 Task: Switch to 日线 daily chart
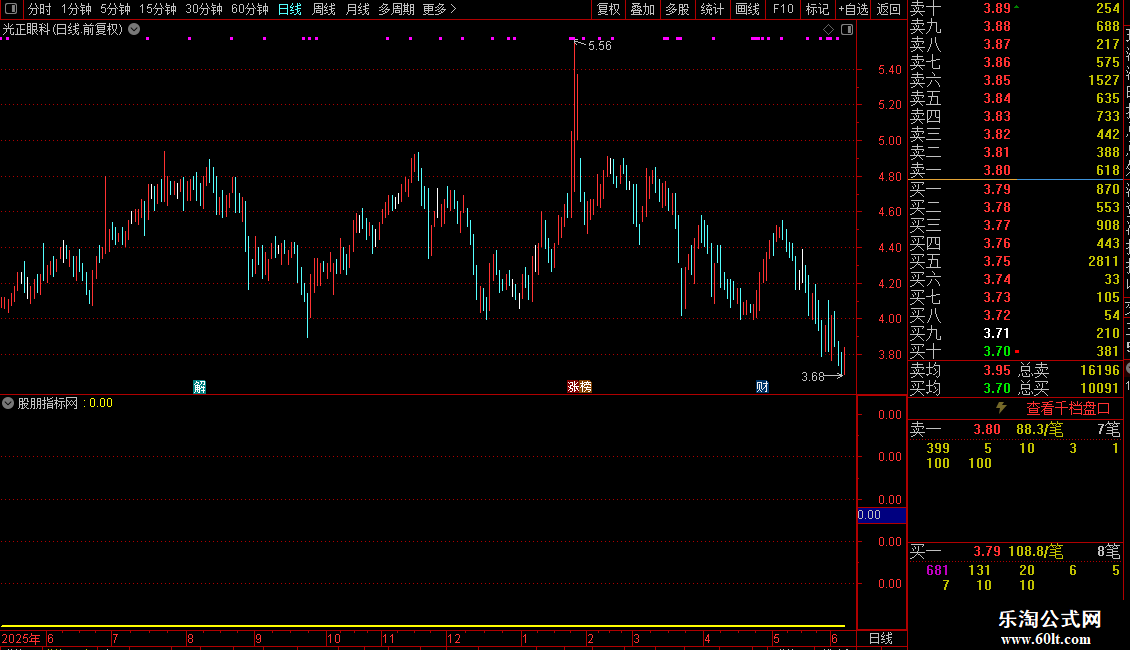290,9
